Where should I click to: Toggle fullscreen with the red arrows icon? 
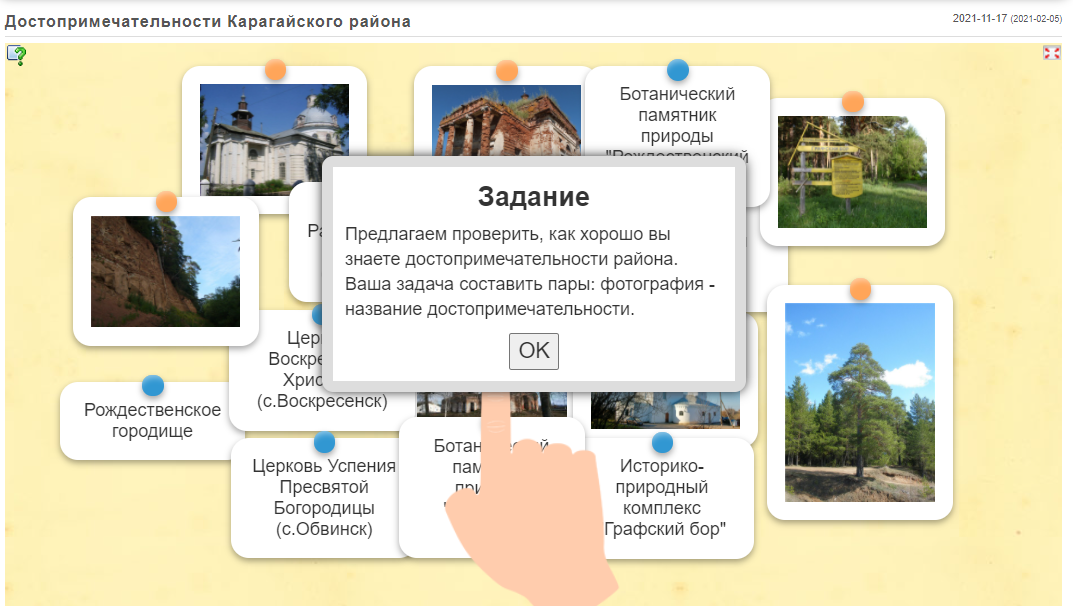point(1051,53)
